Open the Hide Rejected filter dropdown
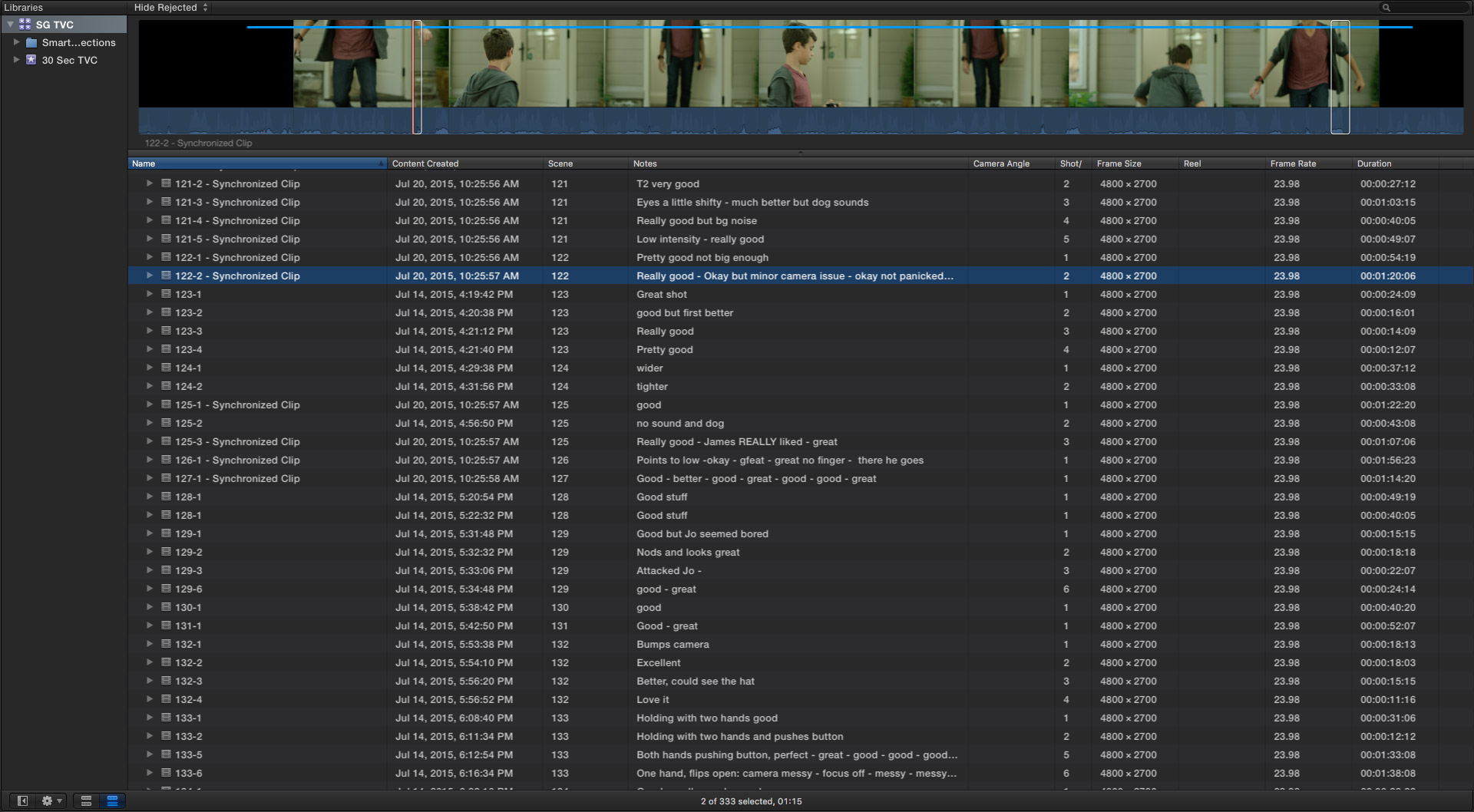The width and height of the screenshot is (1474, 812). (170, 8)
